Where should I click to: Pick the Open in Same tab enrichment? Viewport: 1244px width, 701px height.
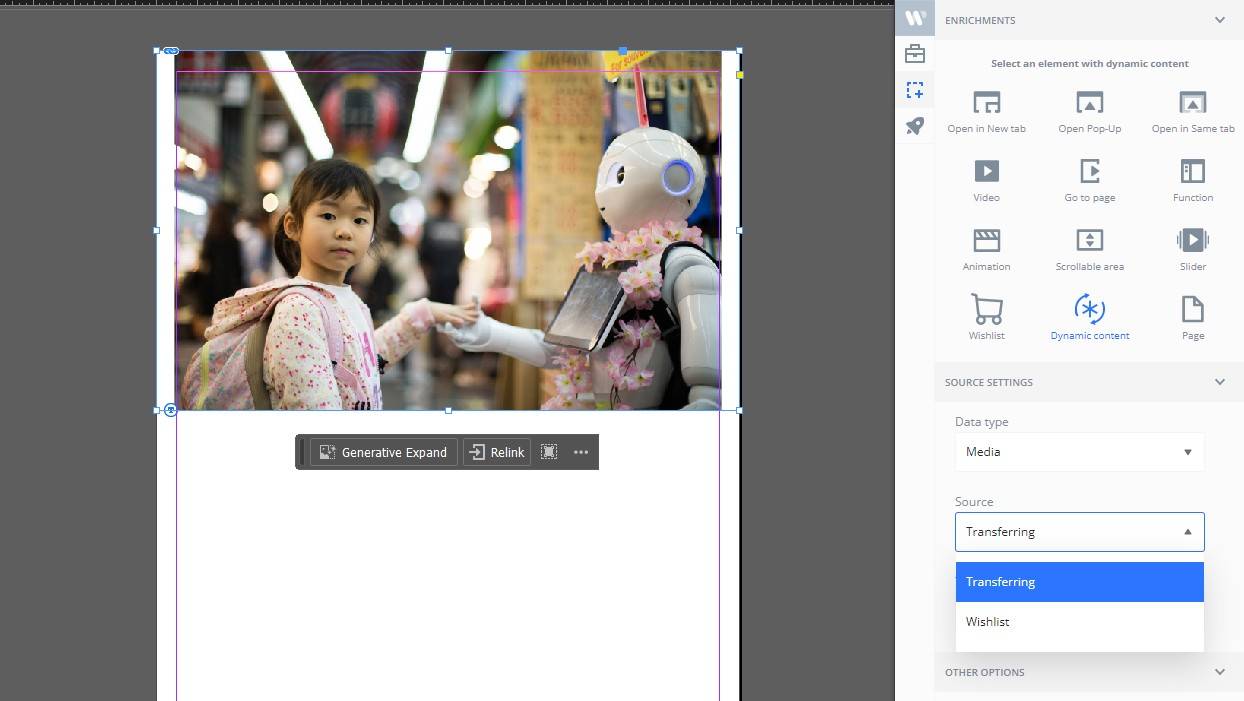tap(1192, 111)
